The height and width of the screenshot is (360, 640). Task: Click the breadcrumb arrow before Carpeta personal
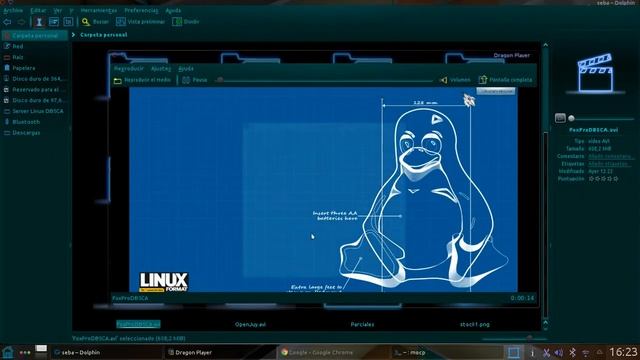click(x=73, y=35)
